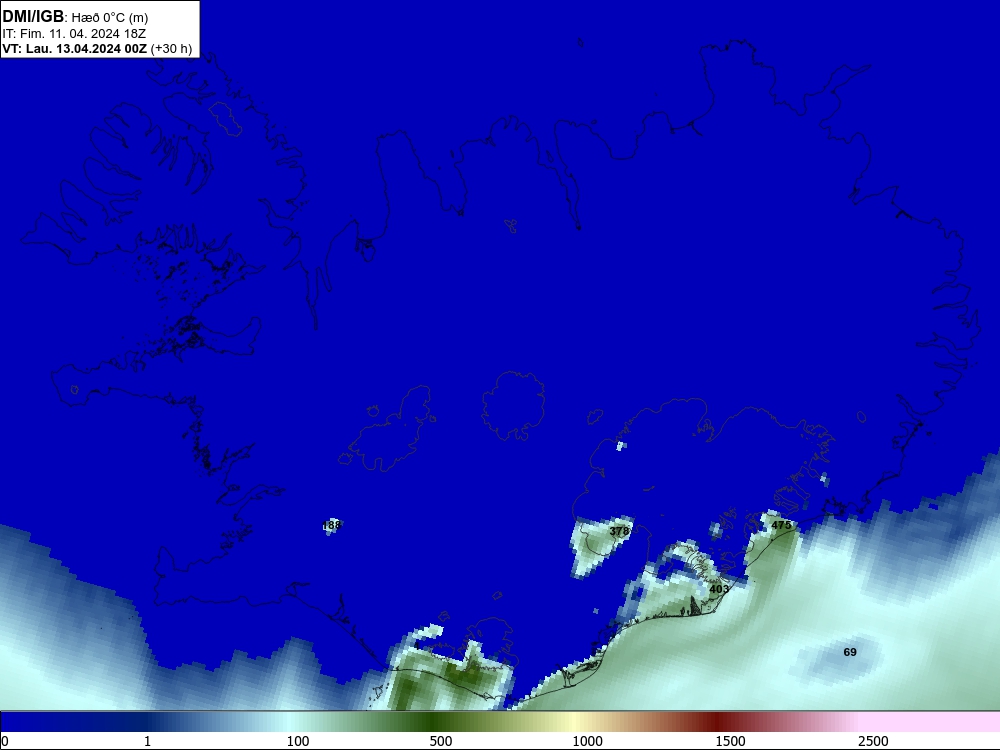
Task: Click the 1 label on the color scale
Action: tap(147, 741)
